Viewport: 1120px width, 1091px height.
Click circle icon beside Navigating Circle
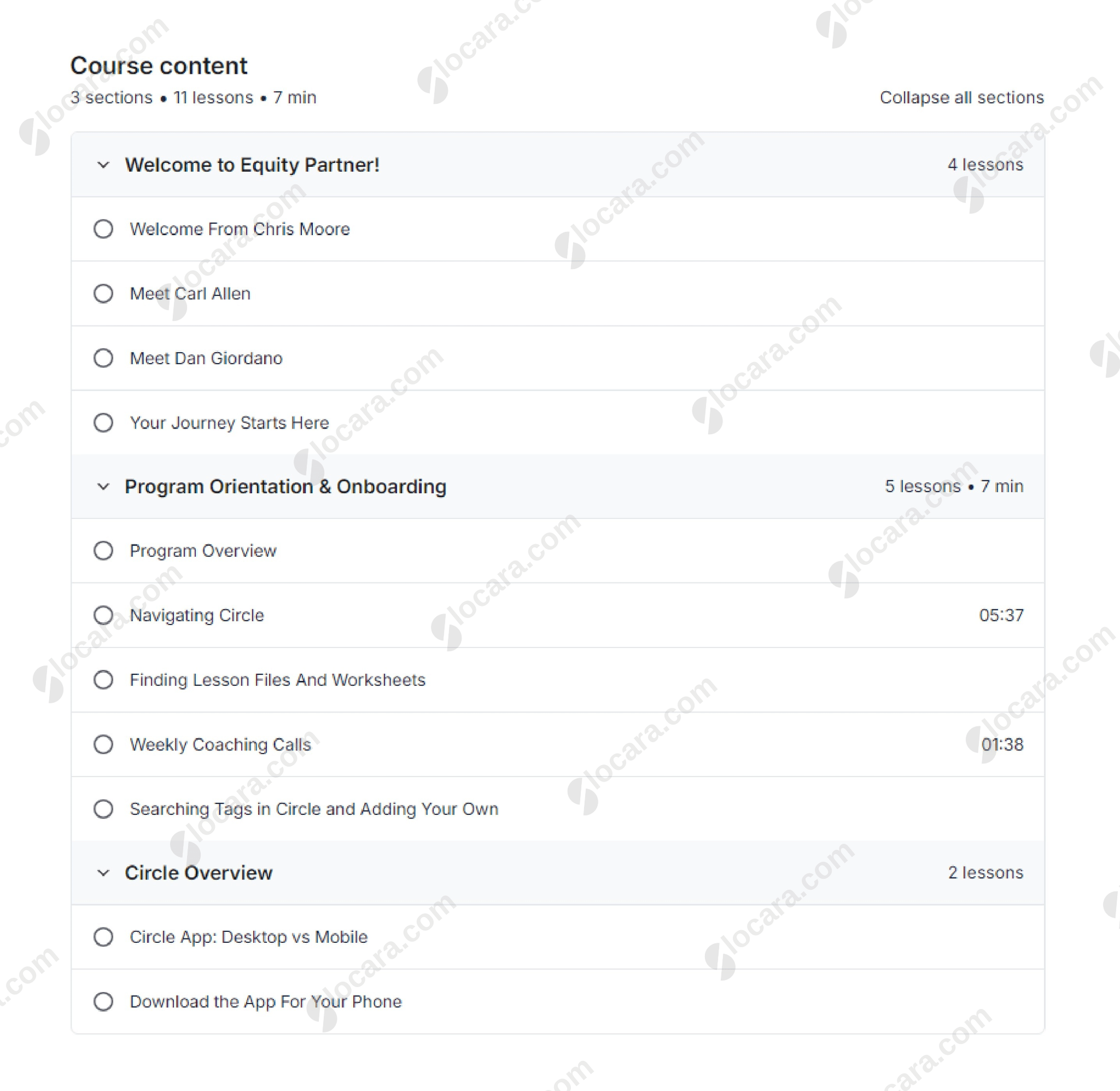click(103, 615)
